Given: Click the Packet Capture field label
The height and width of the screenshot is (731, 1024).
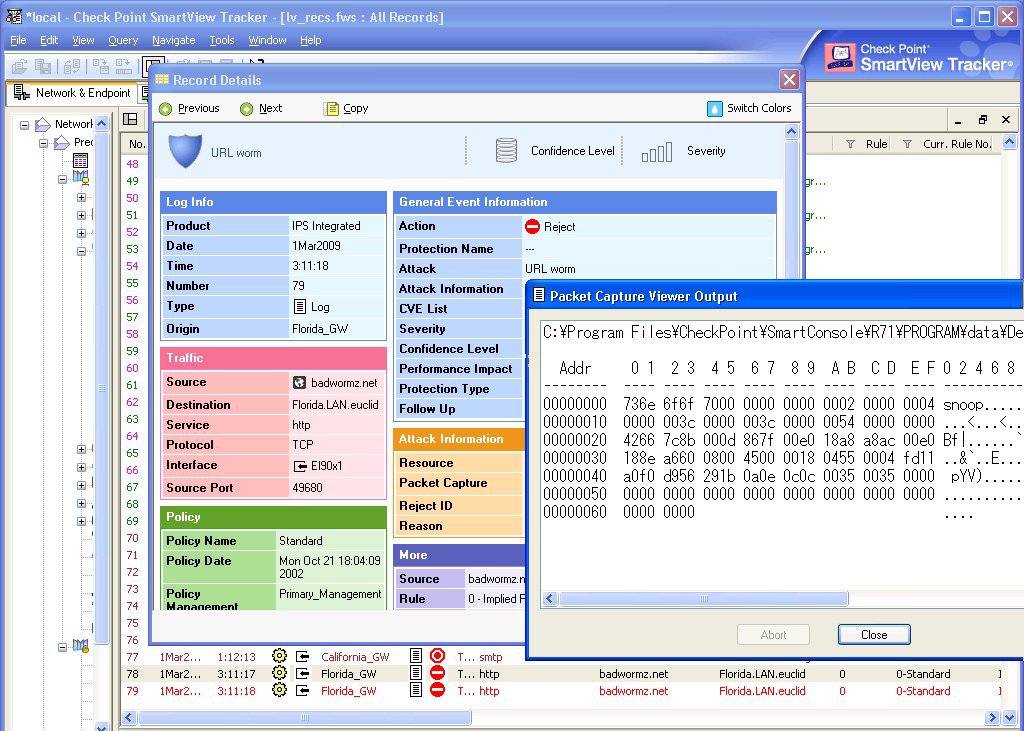Looking at the screenshot, I should pyautogui.click(x=443, y=483).
